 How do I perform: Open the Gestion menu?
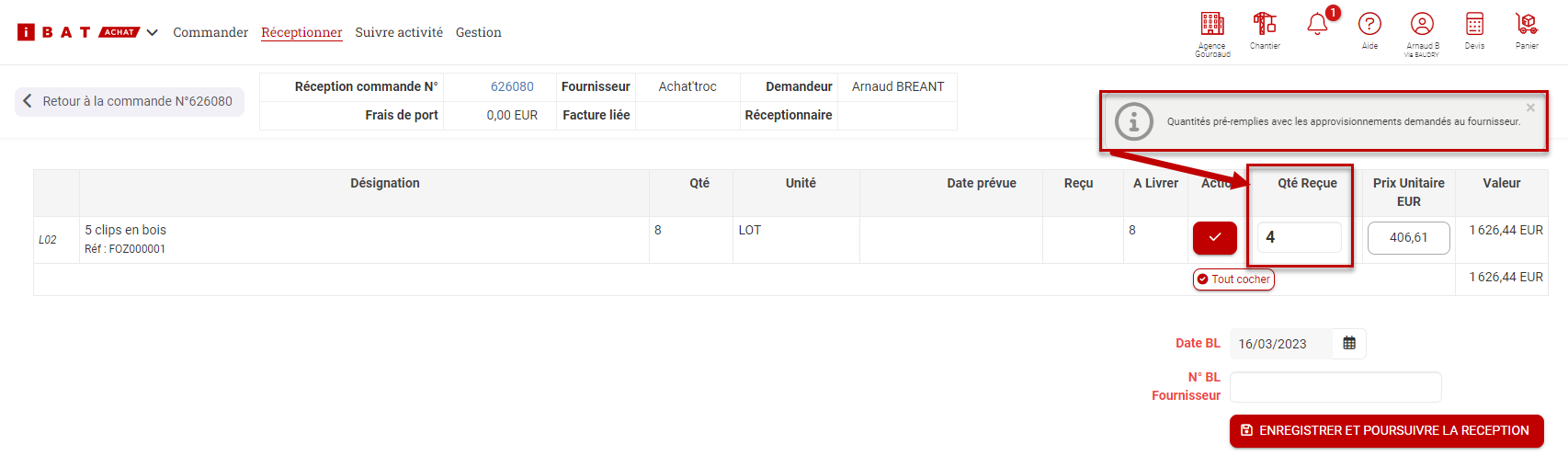[x=479, y=32]
